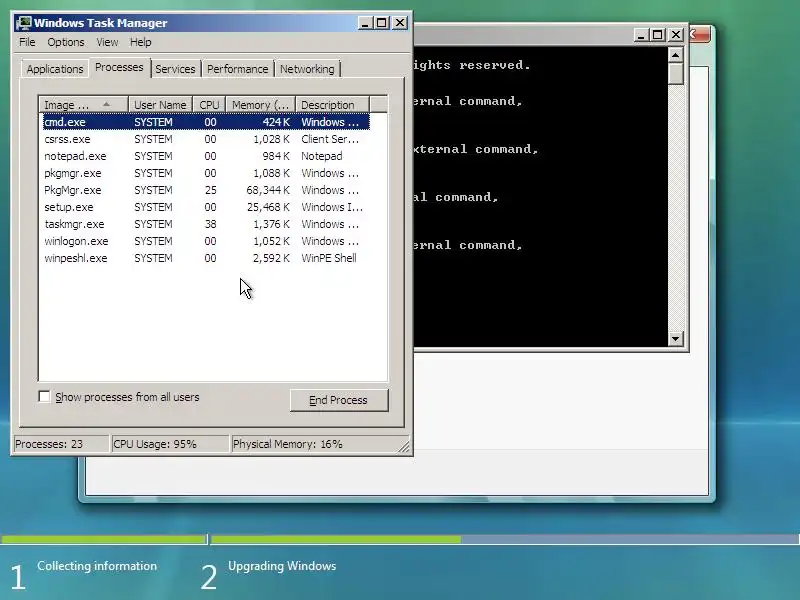Screen dimensions: 800x600
Task: Click the End Process button
Action: click(339, 400)
